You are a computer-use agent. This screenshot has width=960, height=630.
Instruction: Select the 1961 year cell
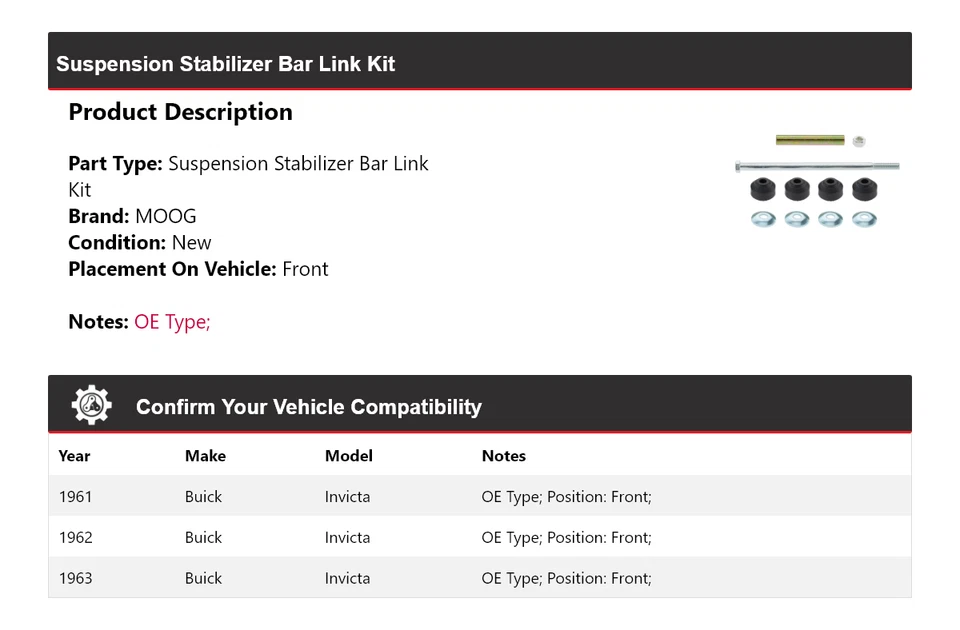point(75,497)
